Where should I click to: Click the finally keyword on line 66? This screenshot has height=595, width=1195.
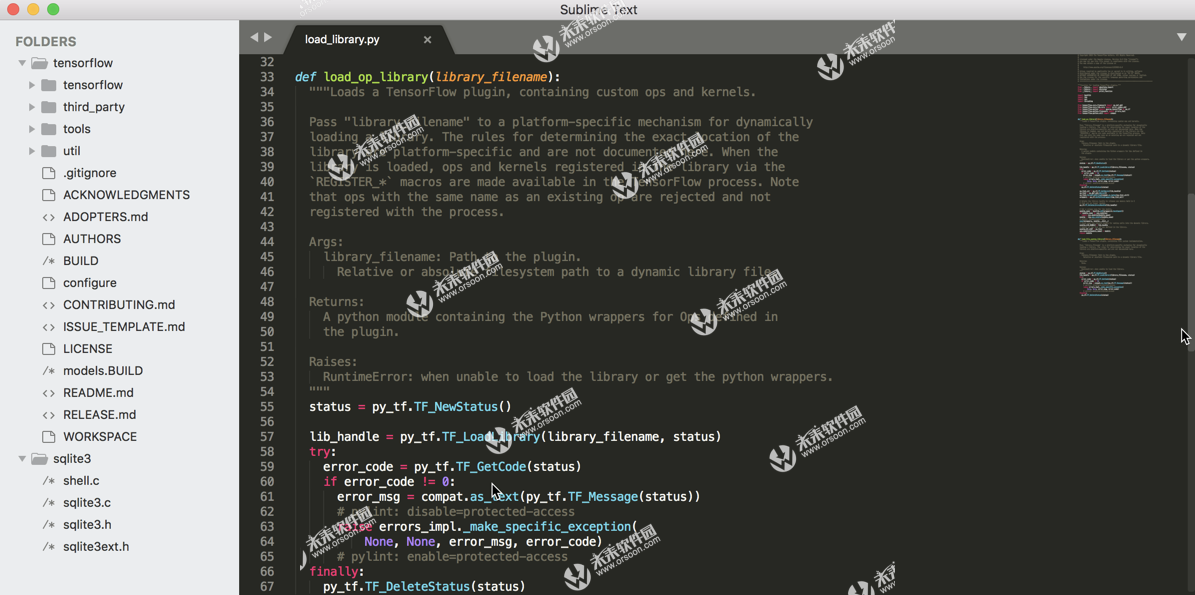pyautogui.click(x=334, y=571)
